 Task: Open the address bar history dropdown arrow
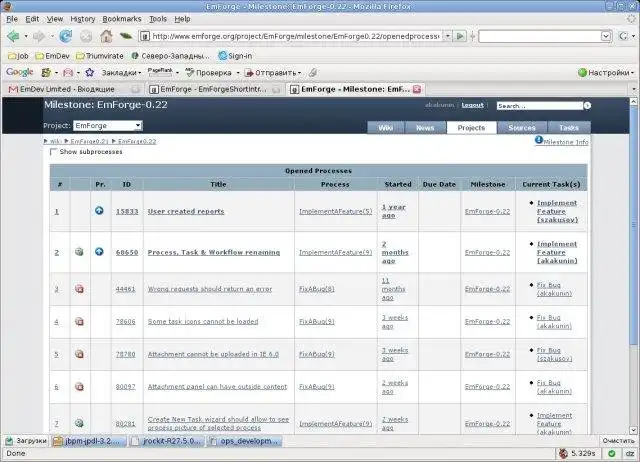[448, 36]
